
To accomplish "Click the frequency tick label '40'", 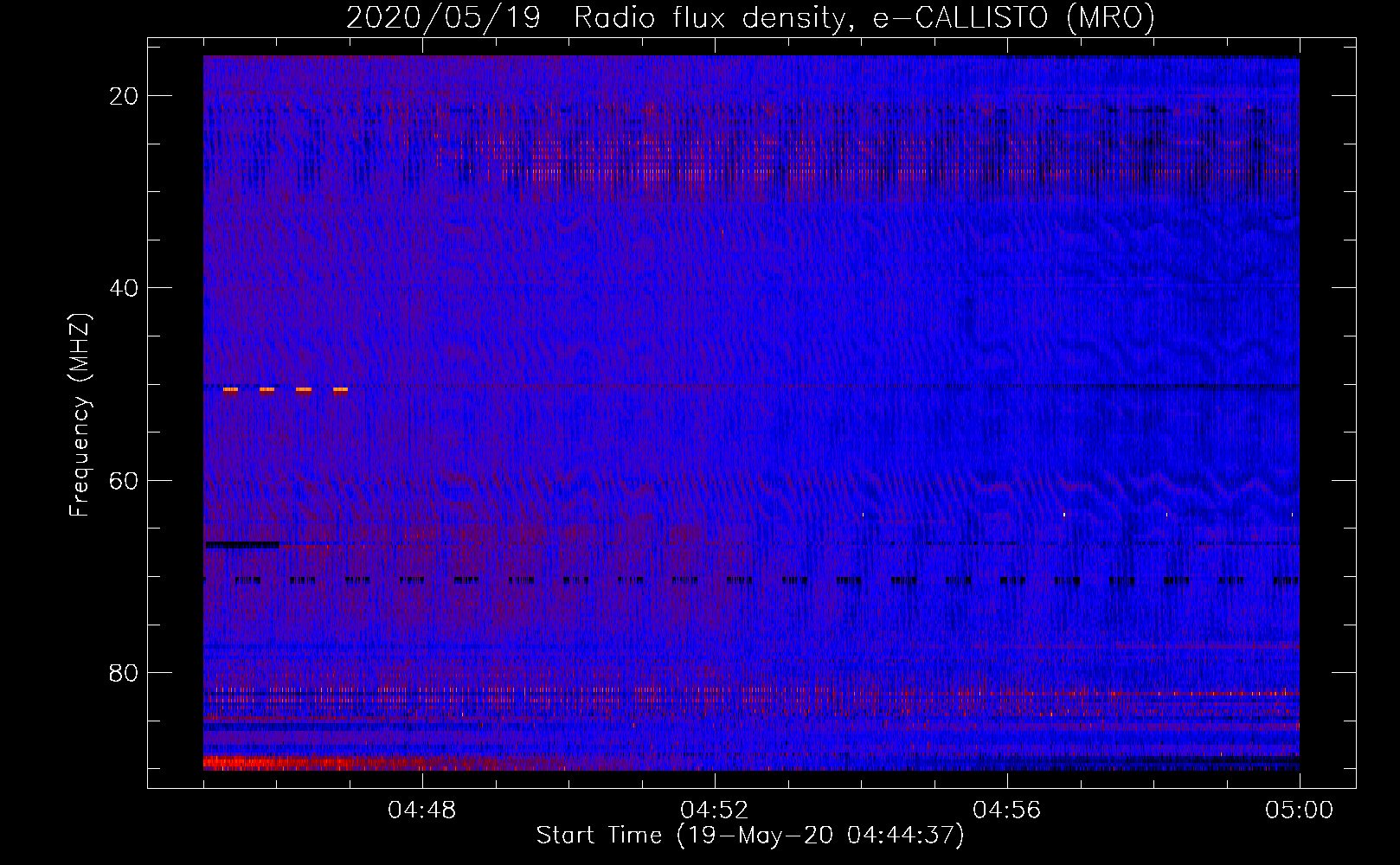I will (125, 288).
